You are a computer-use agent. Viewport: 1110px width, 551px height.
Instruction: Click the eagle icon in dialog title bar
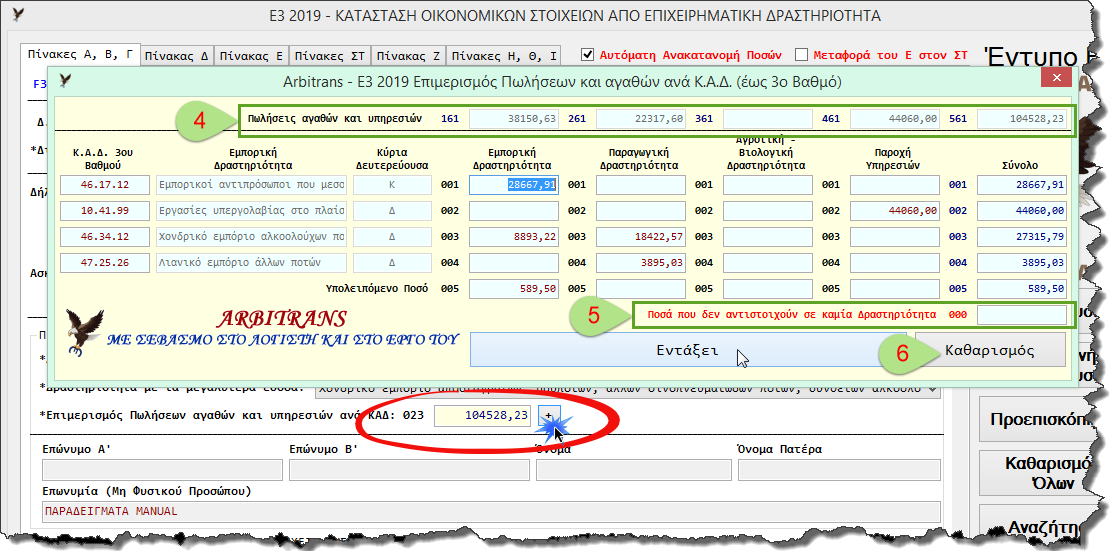pyautogui.click(x=66, y=80)
